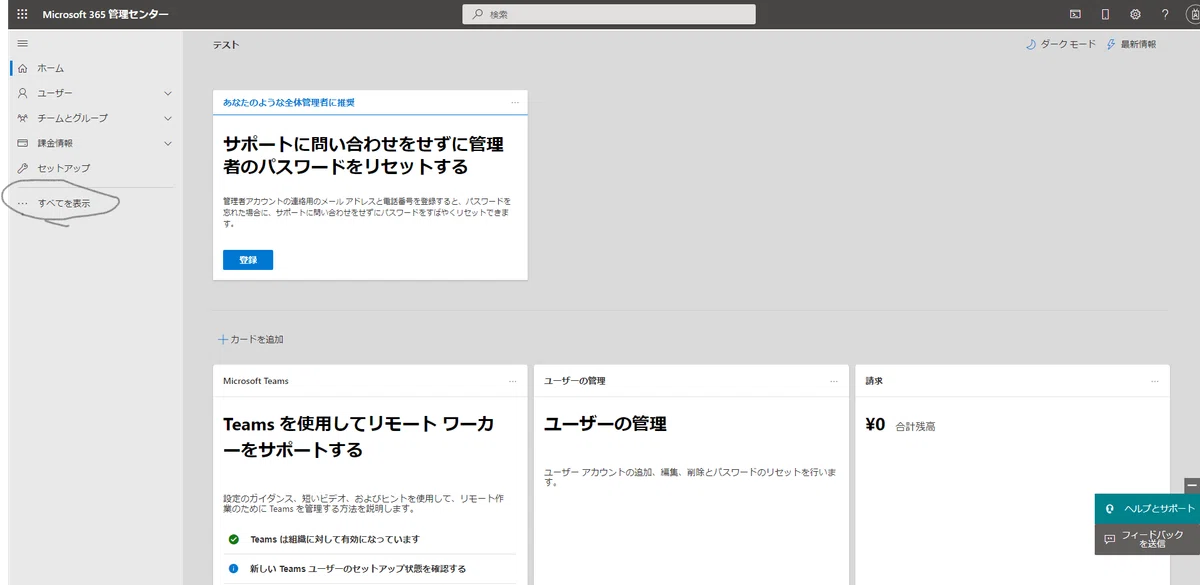1200x585 pixels.
Task: Open ヘルプとサポート panel button
Action: (1149, 509)
